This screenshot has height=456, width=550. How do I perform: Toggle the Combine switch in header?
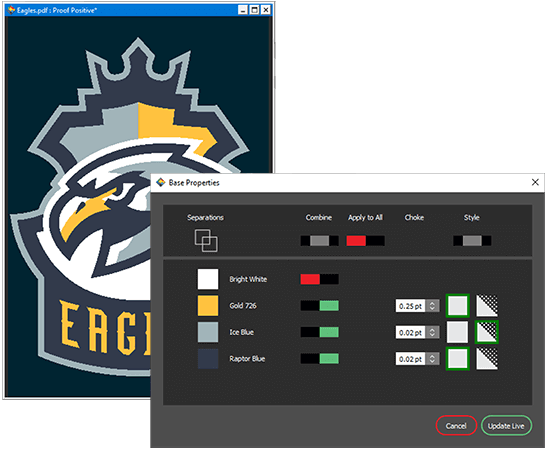coord(319,241)
